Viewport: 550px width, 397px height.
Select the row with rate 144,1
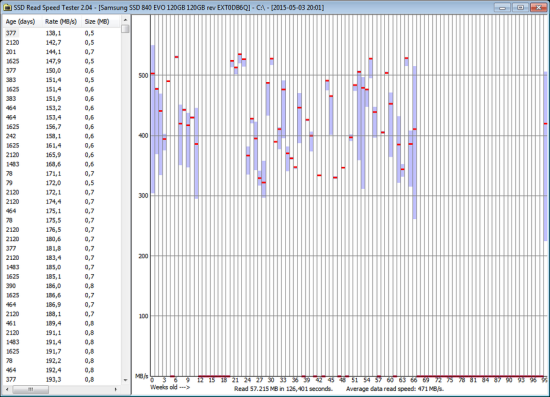[61, 52]
